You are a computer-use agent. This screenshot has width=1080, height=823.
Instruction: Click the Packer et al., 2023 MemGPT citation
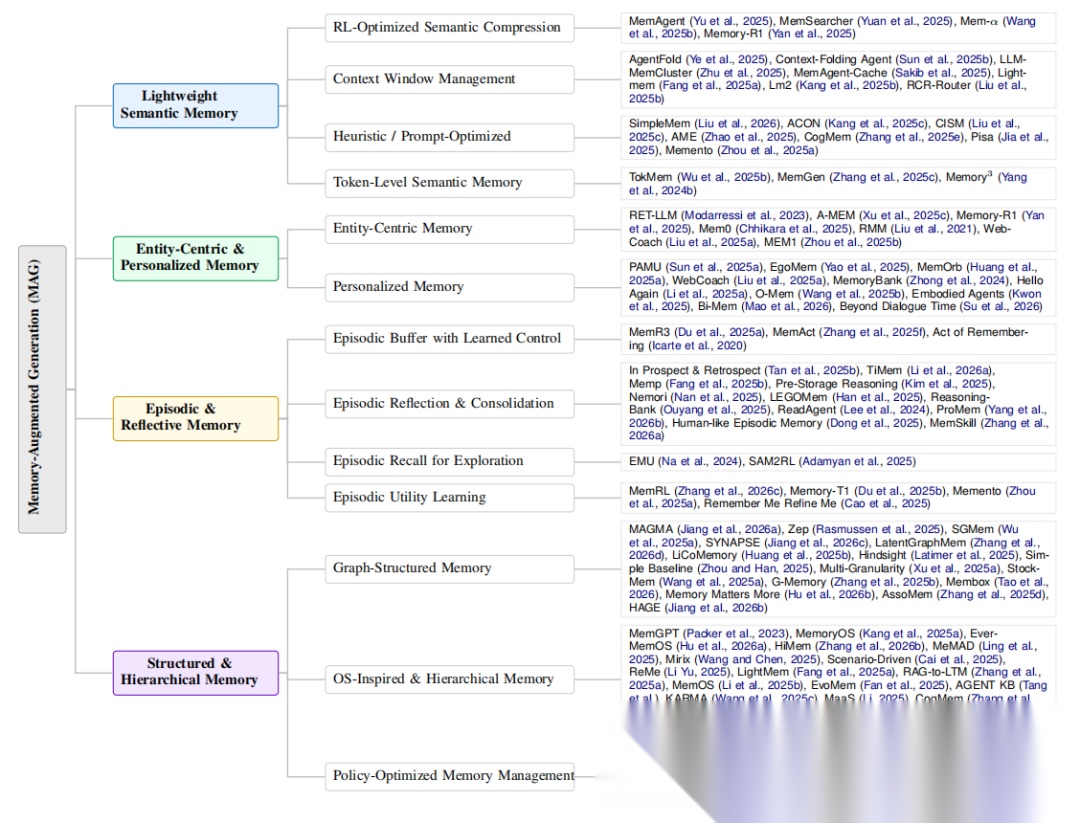(x=736, y=634)
